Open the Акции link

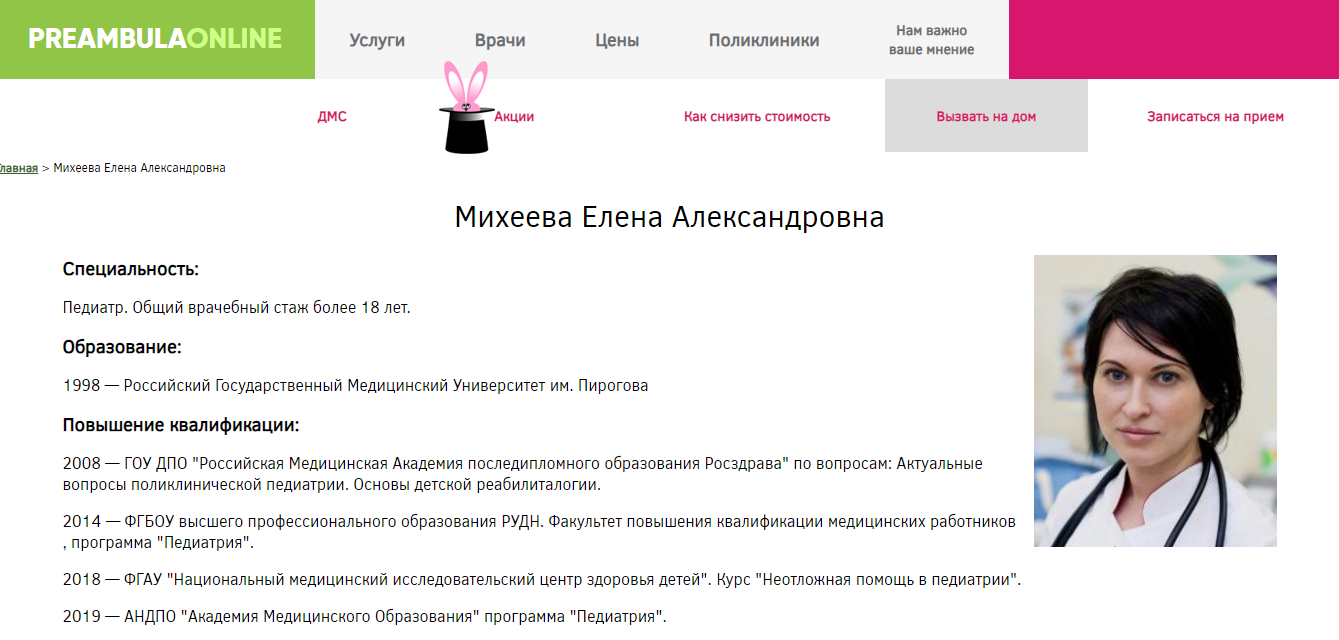coord(514,117)
